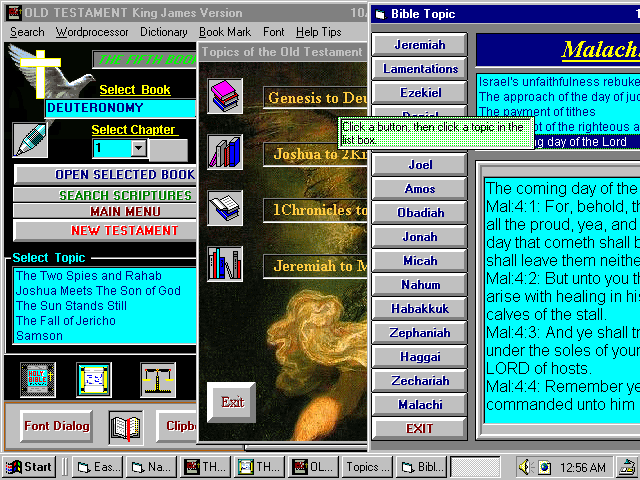This screenshot has width=640, height=480.
Task: Click the Old Testament window title icon
Action: [x=15, y=13]
